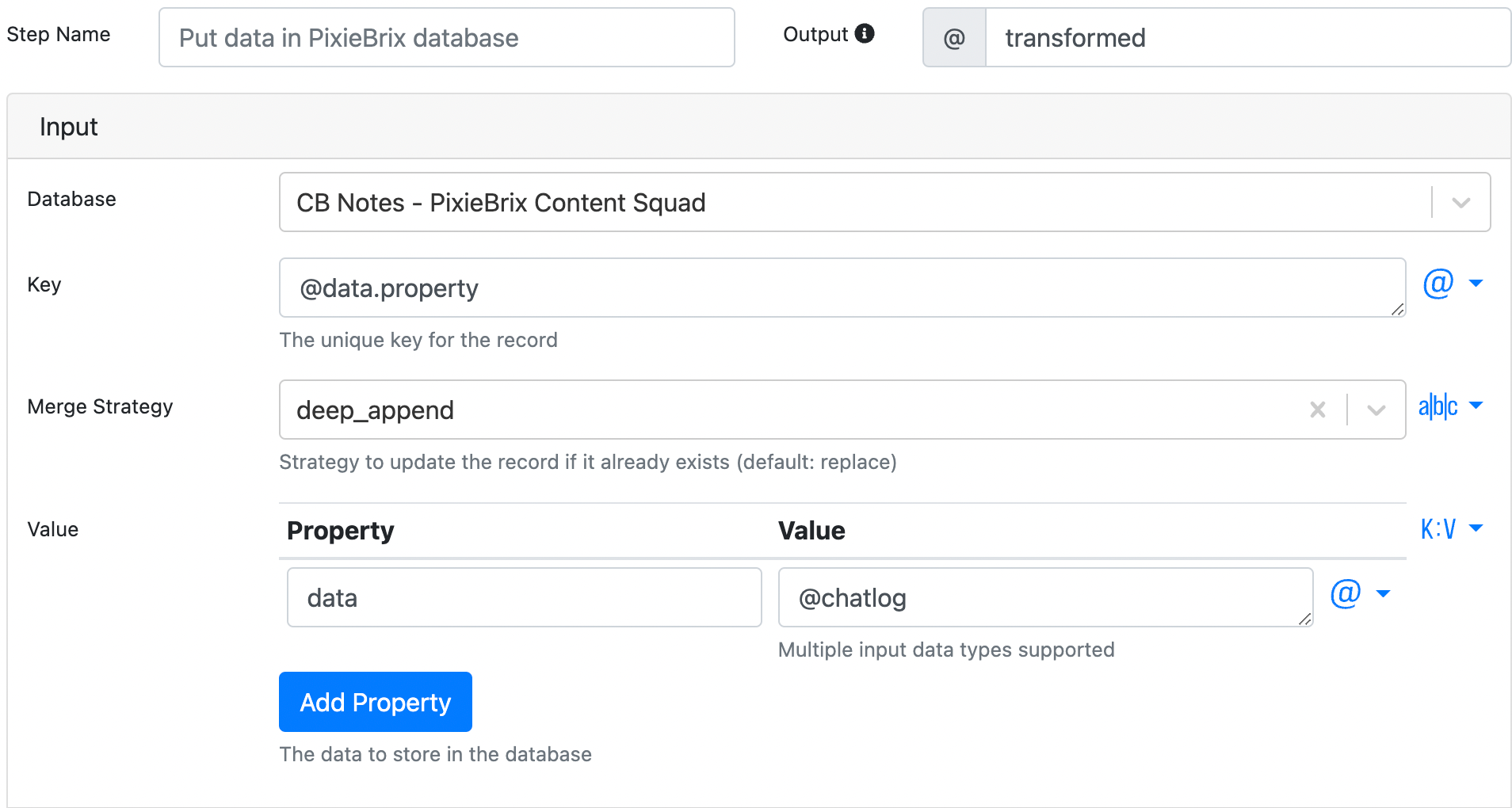Click the value field containing @chatlog
Screen dimensions: 1512x808
point(1045,597)
